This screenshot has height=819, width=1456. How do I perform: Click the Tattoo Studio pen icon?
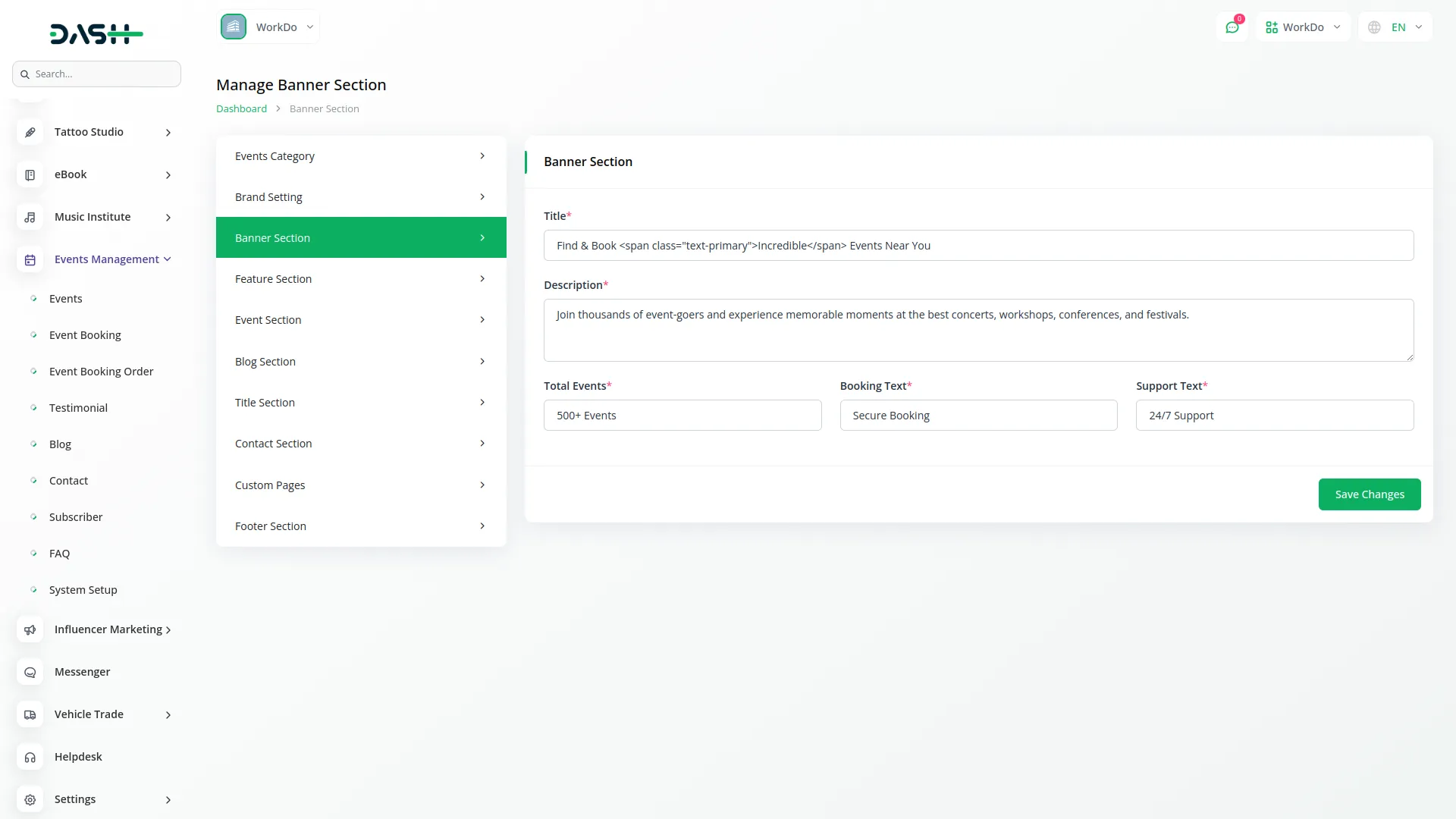click(30, 132)
